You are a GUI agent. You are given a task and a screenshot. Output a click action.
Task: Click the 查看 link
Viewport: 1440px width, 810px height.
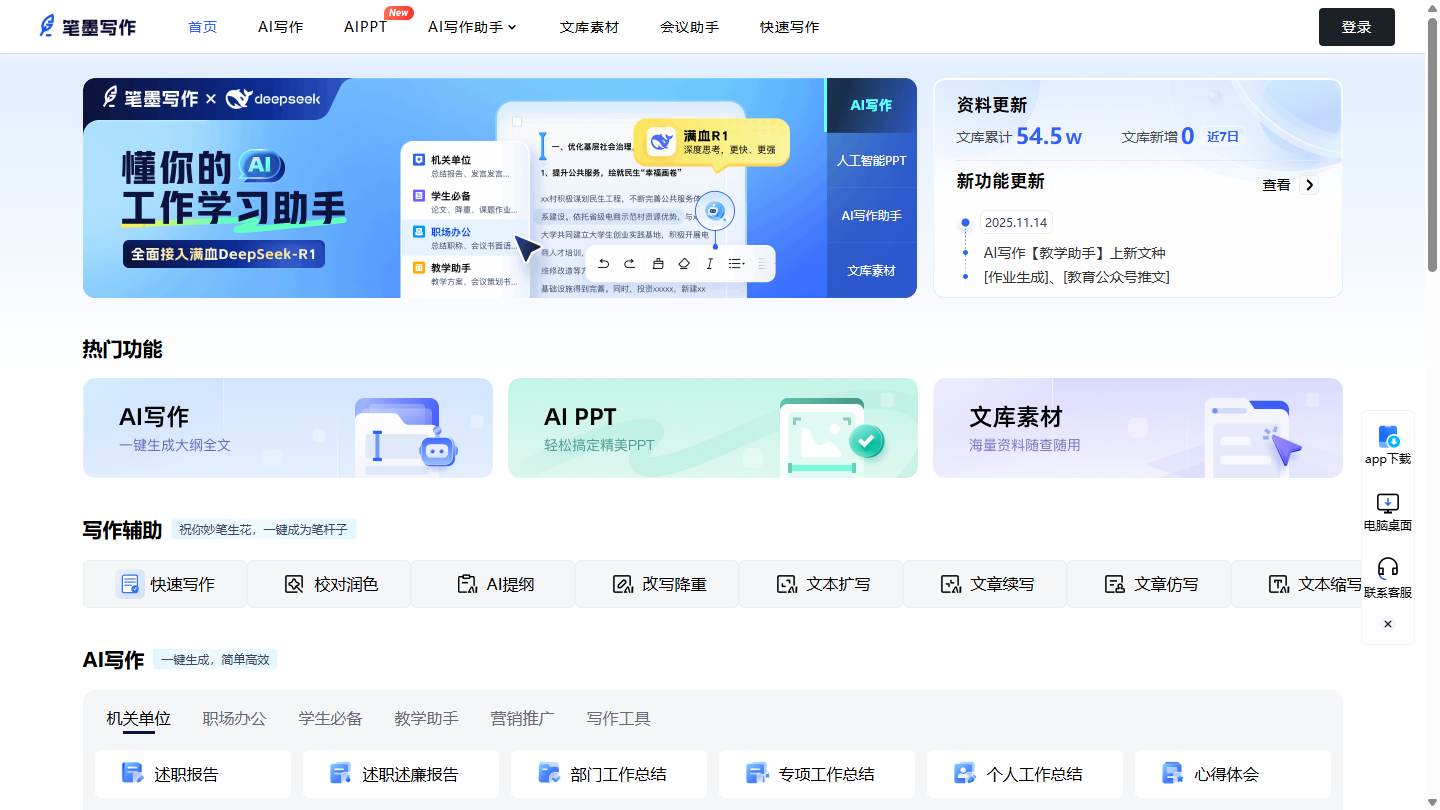pos(1276,185)
